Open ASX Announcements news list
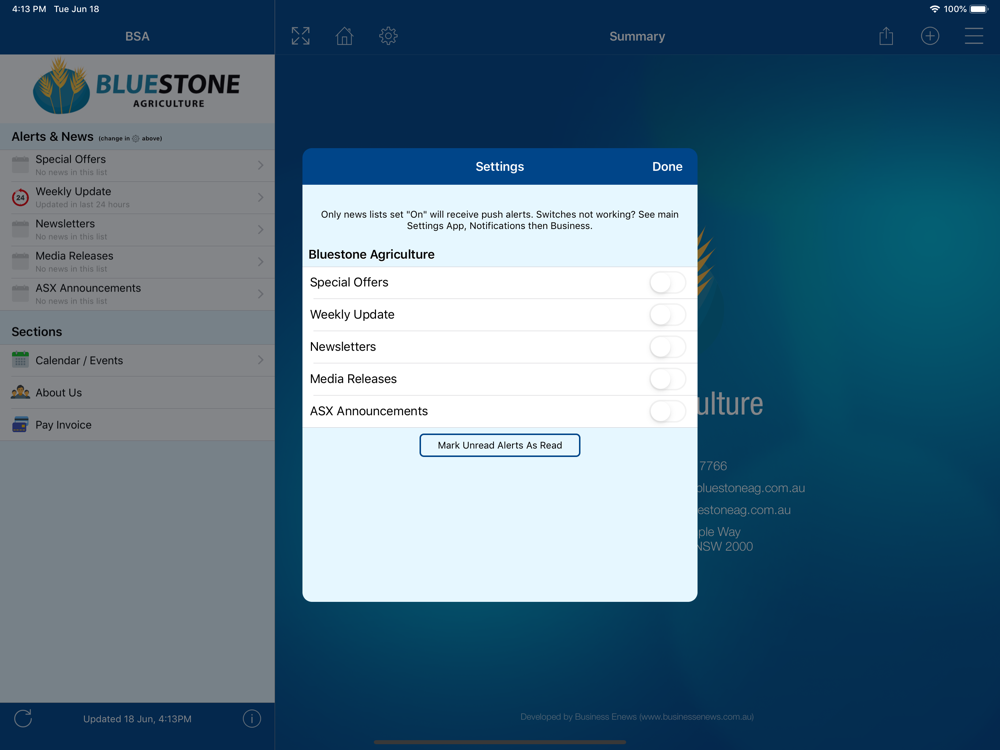Screen dimensions: 1000x750 pos(137,294)
